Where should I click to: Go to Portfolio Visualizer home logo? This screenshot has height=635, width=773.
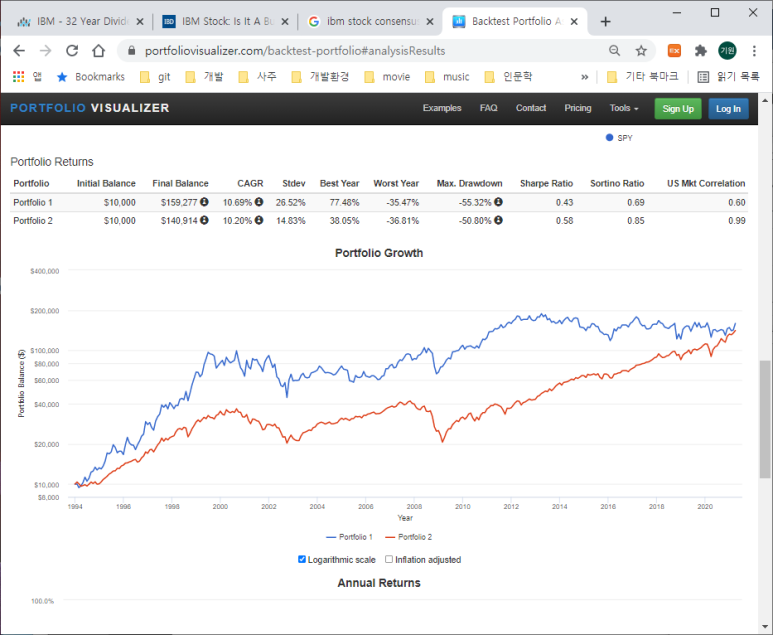[x=90, y=108]
